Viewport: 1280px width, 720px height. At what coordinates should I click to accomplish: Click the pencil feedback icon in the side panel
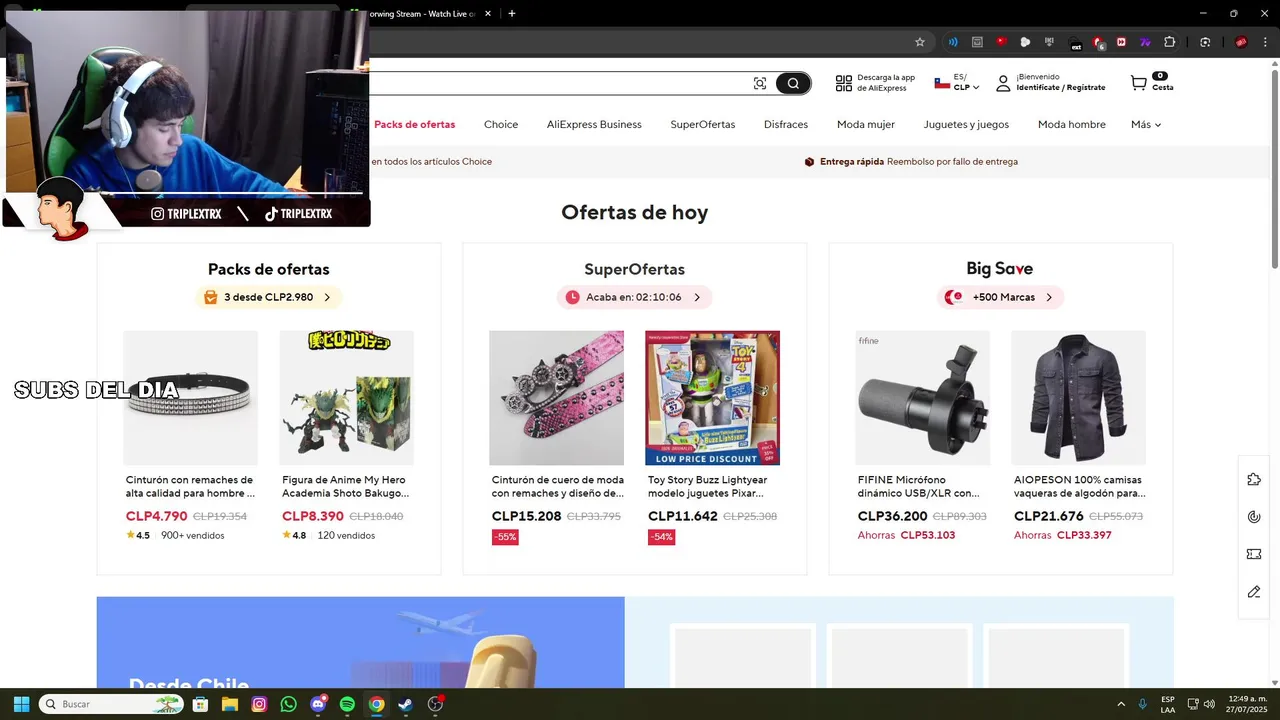point(1254,592)
